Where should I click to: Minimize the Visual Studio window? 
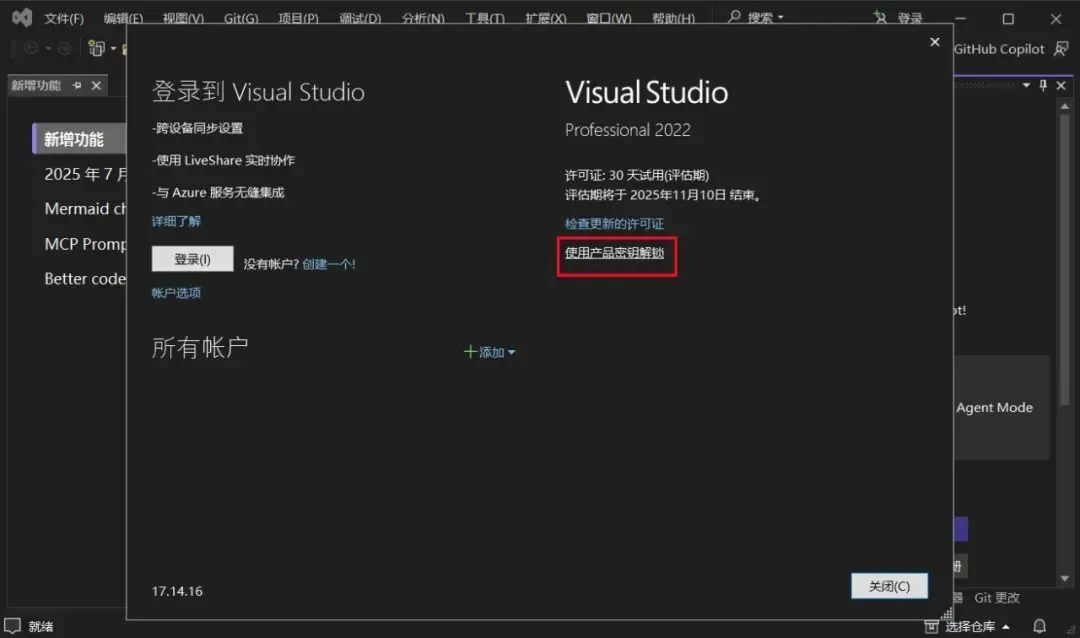961,19
